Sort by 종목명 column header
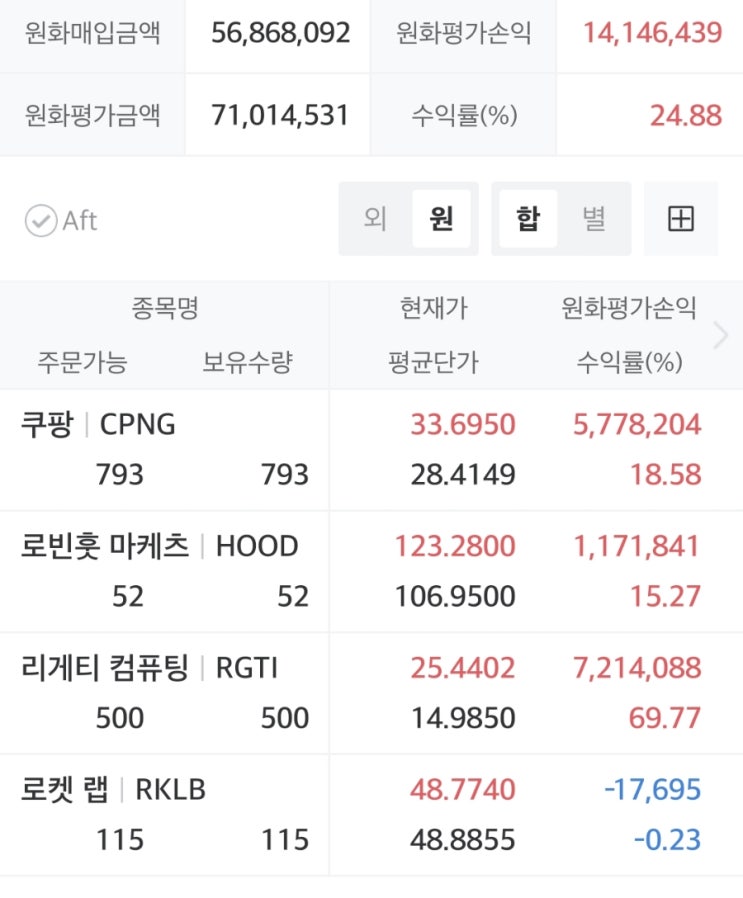This screenshot has height=898, width=743. point(165,308)
